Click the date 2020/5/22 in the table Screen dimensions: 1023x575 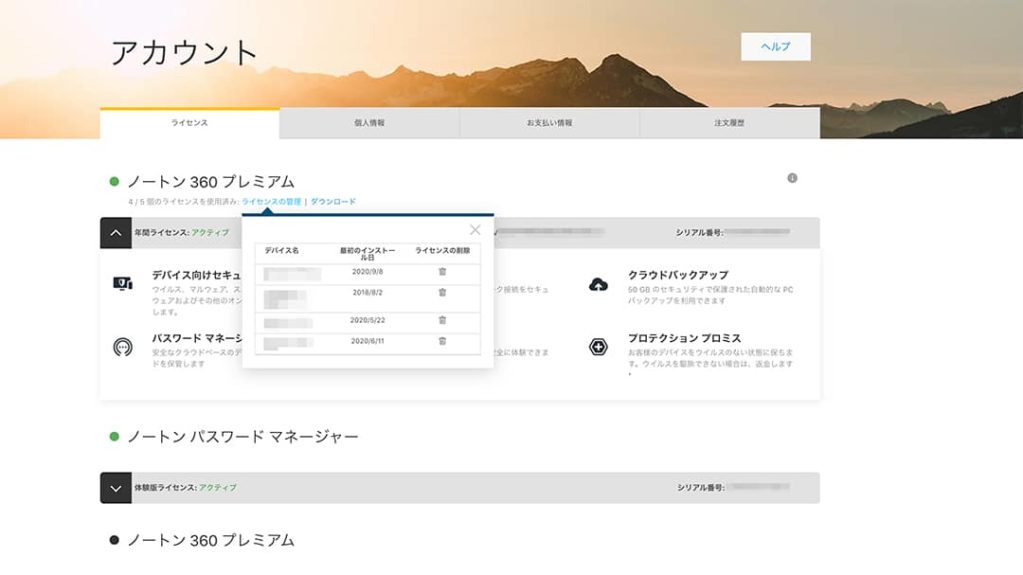[367, 320]
